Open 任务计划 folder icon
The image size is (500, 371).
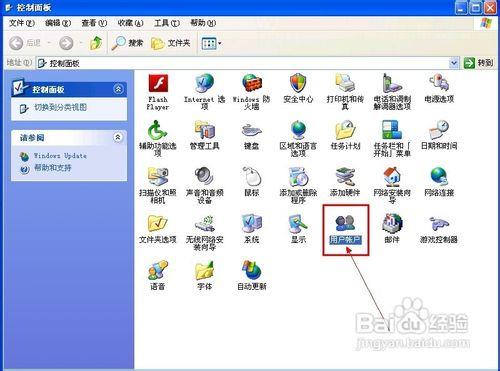345,130
